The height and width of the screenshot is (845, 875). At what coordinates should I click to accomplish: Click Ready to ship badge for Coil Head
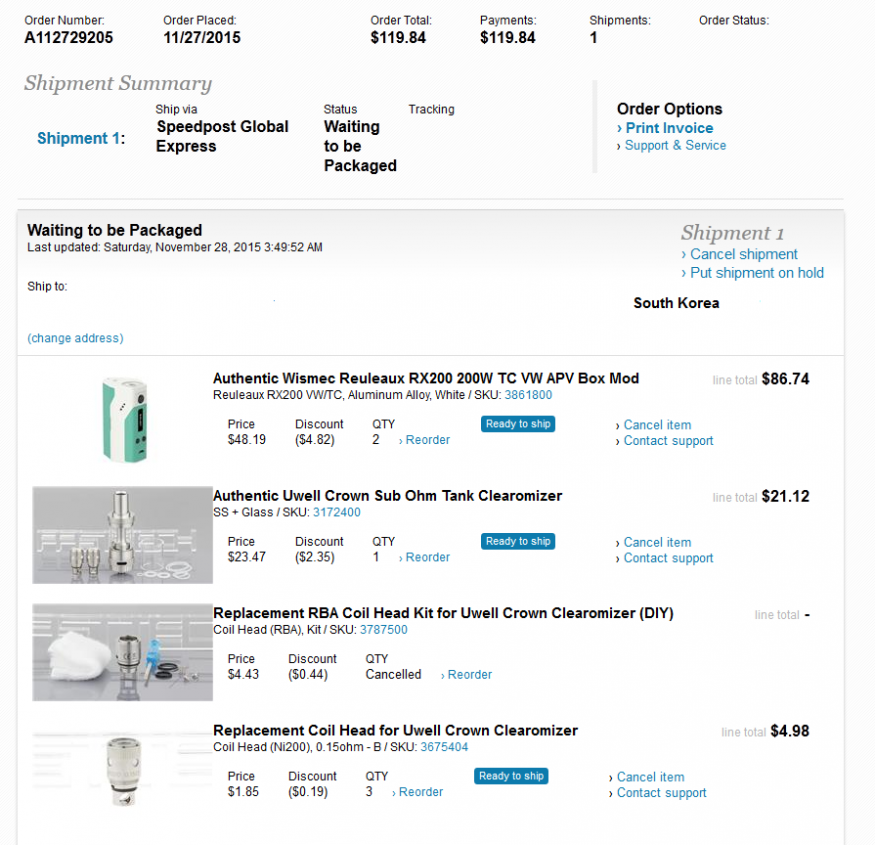coord(511,776)
